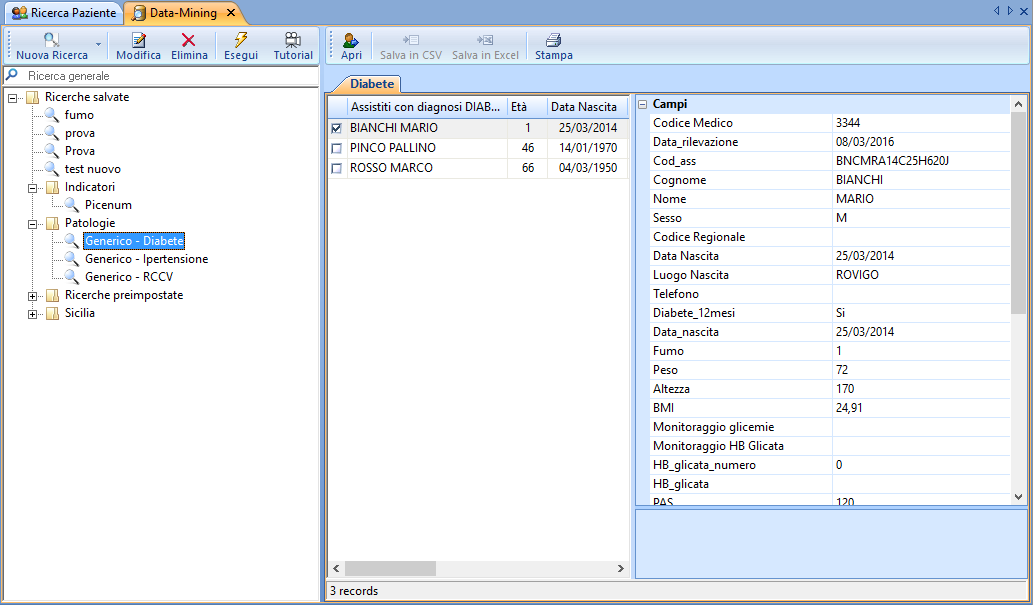Click the Codice Medico value 3344

848,123
